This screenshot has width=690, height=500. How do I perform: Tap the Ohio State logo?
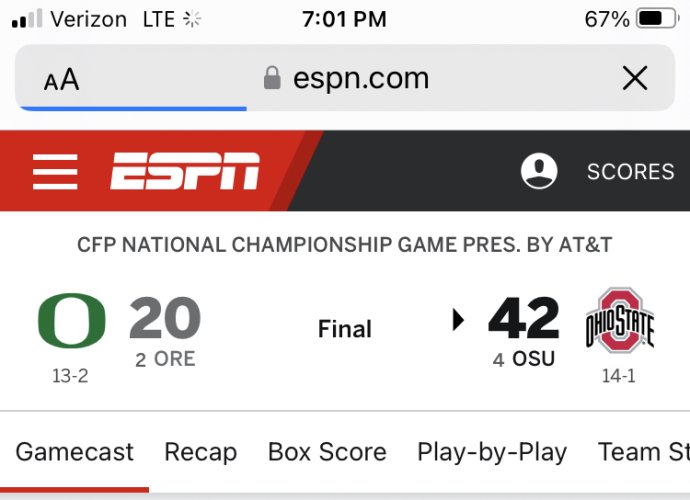[x=619, y=322]
